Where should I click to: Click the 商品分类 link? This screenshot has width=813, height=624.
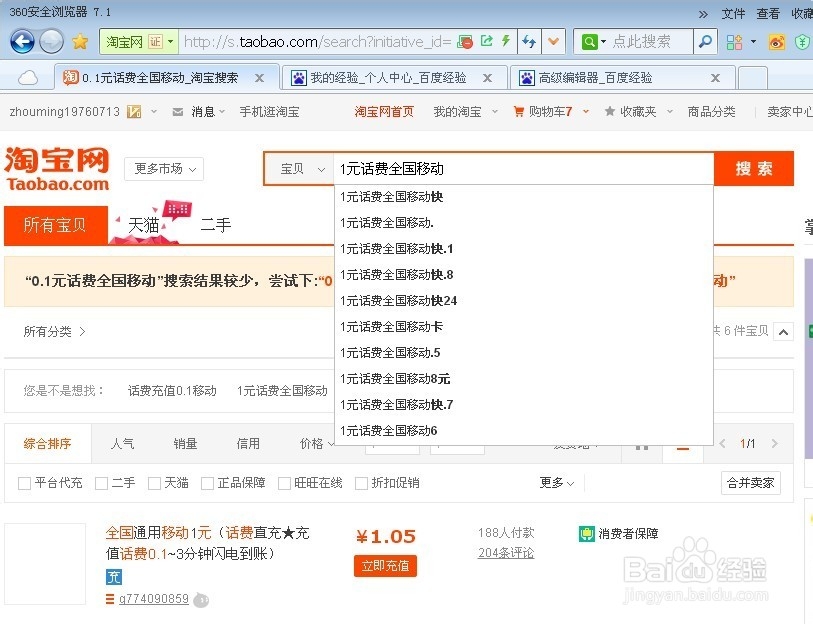click(711, 112)
